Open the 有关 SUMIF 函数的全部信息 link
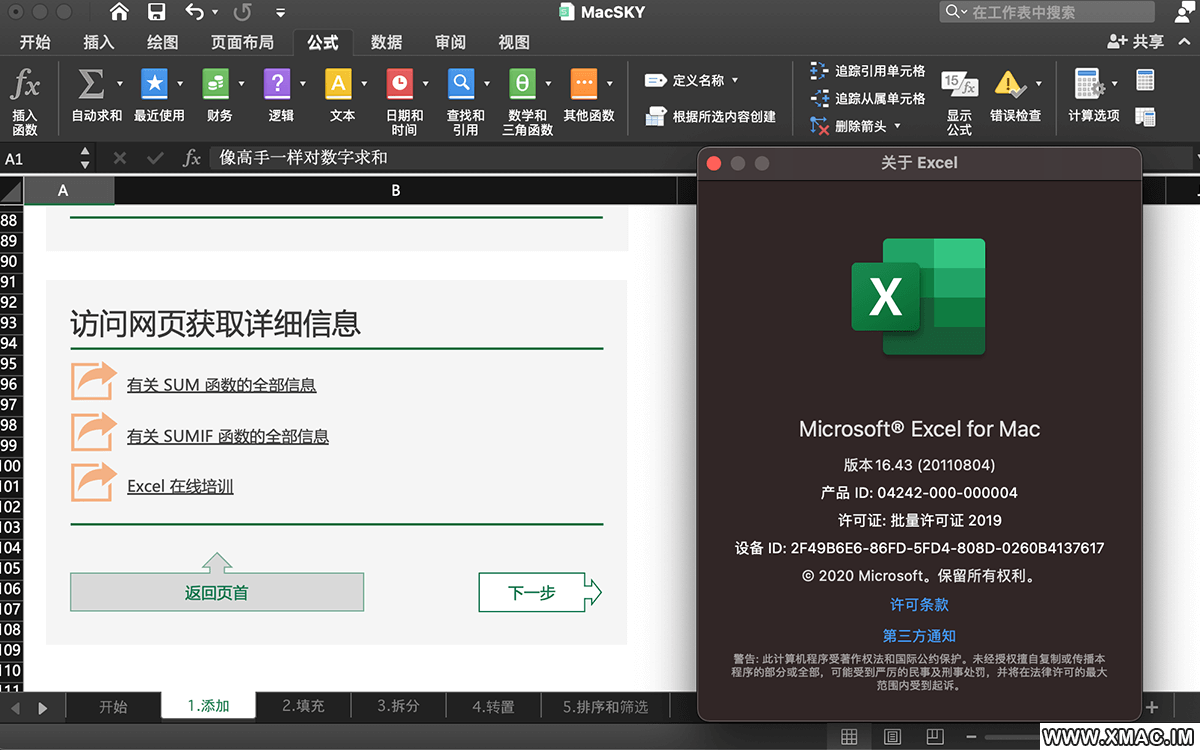The width and height of the screenshot is (1200, 750). [x=228, y=436]
